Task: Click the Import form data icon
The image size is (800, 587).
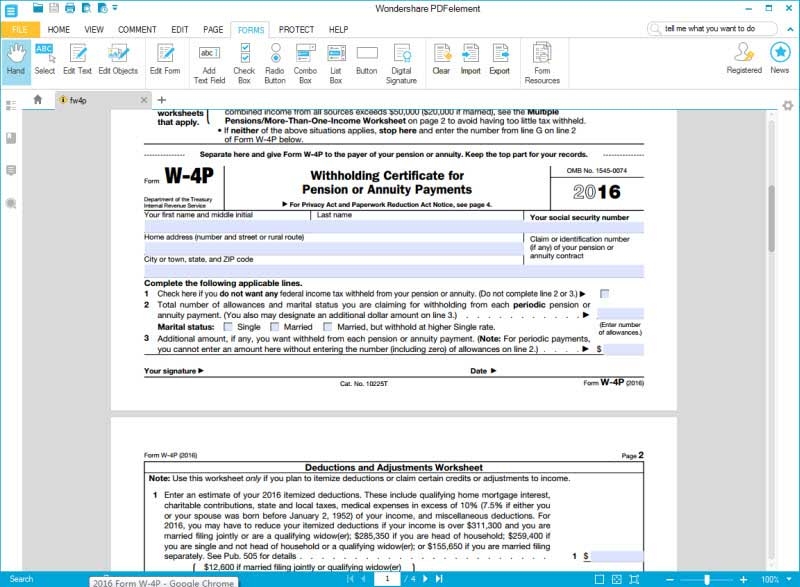Action: click(x=470, y=58)
